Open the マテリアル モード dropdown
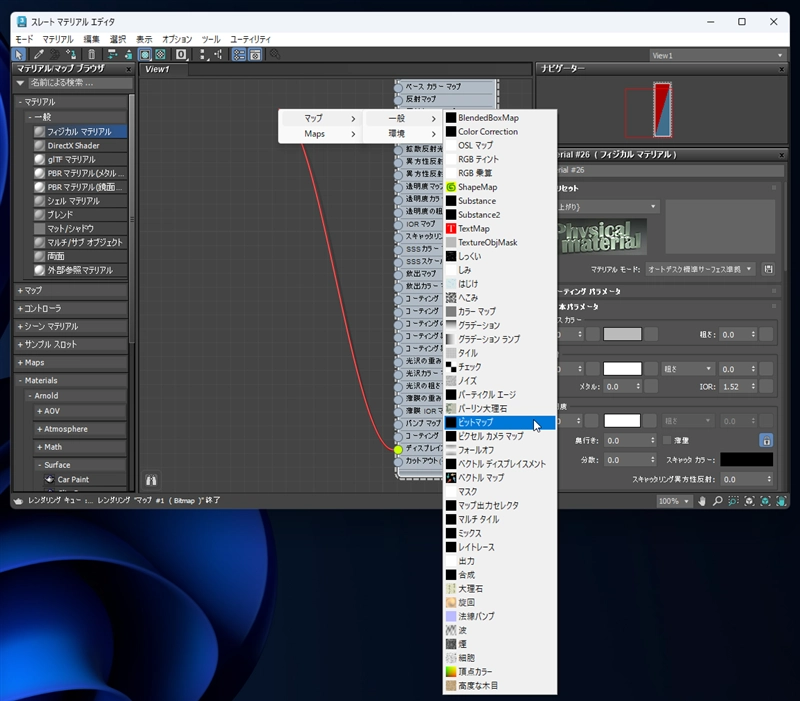 [700, 269]
